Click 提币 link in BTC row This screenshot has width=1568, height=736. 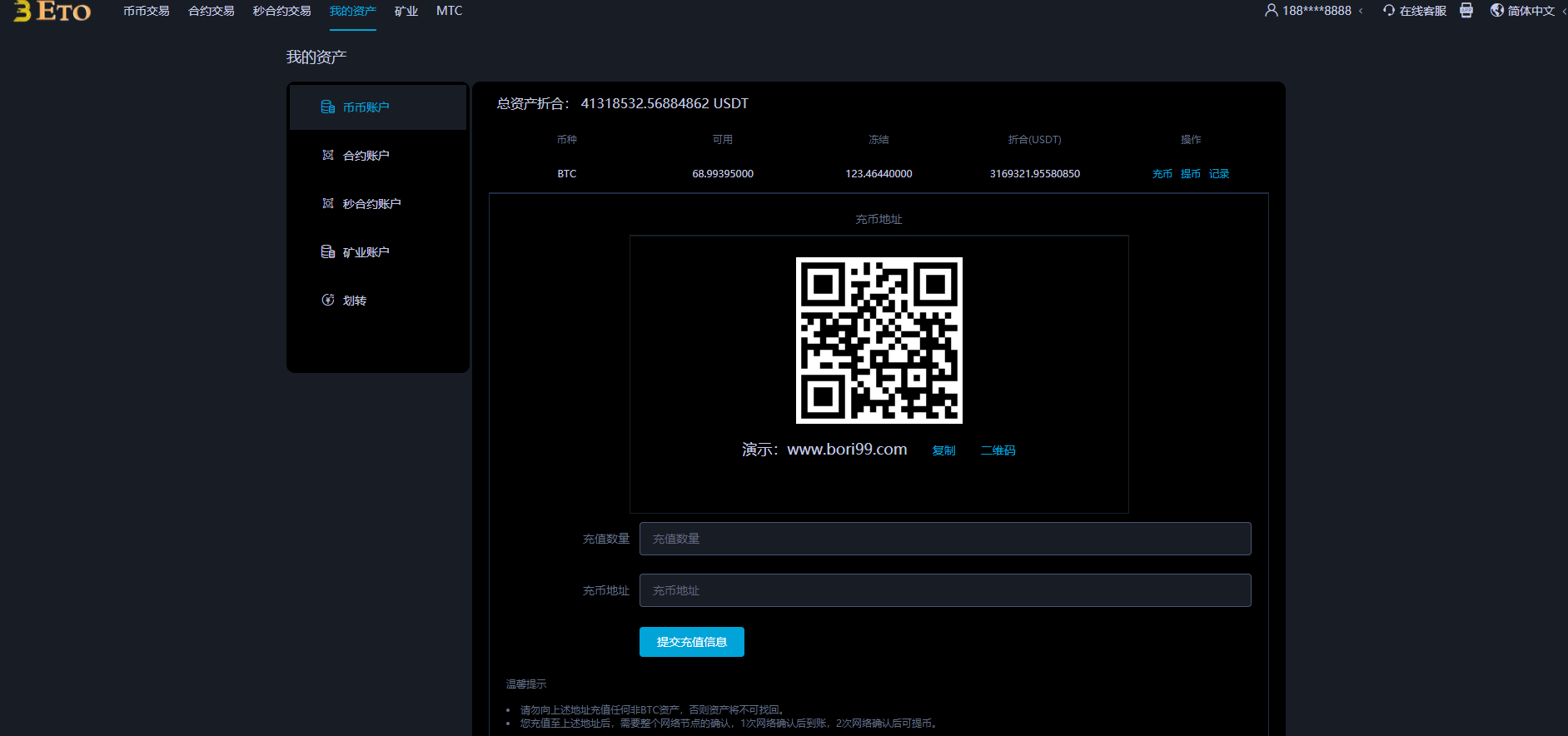(x=1191, y=174)
